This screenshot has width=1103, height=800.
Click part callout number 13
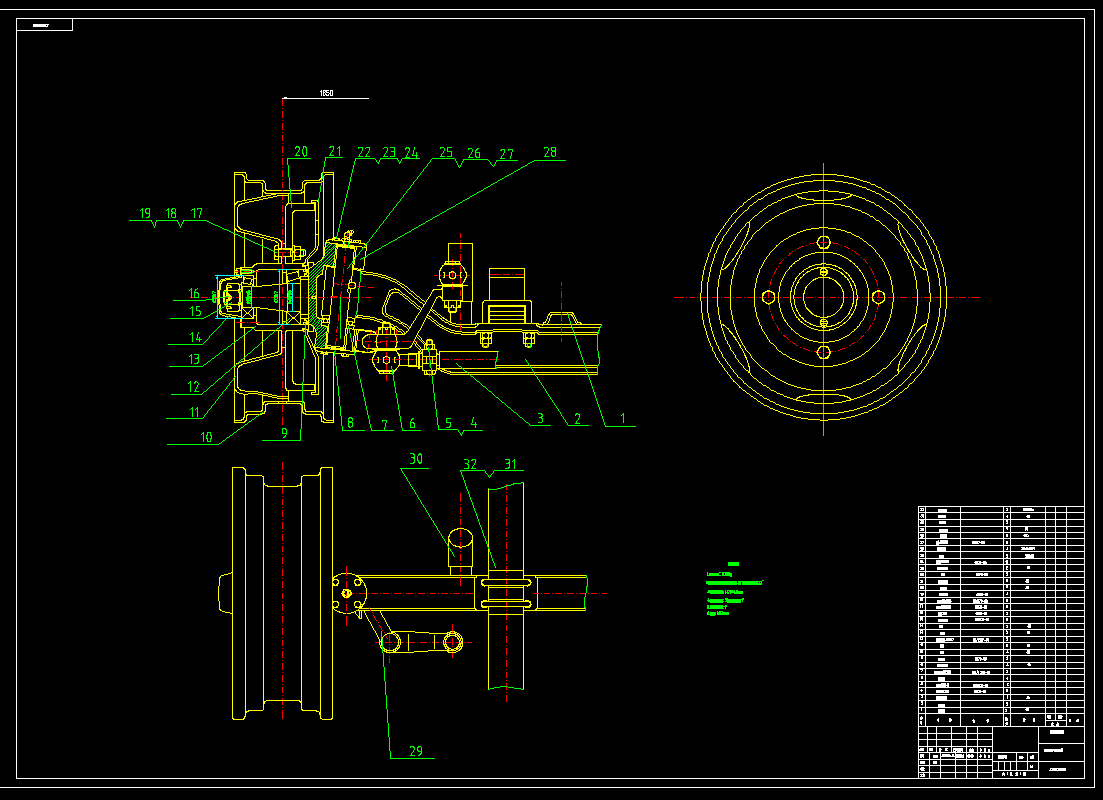(x=194, y=360)
